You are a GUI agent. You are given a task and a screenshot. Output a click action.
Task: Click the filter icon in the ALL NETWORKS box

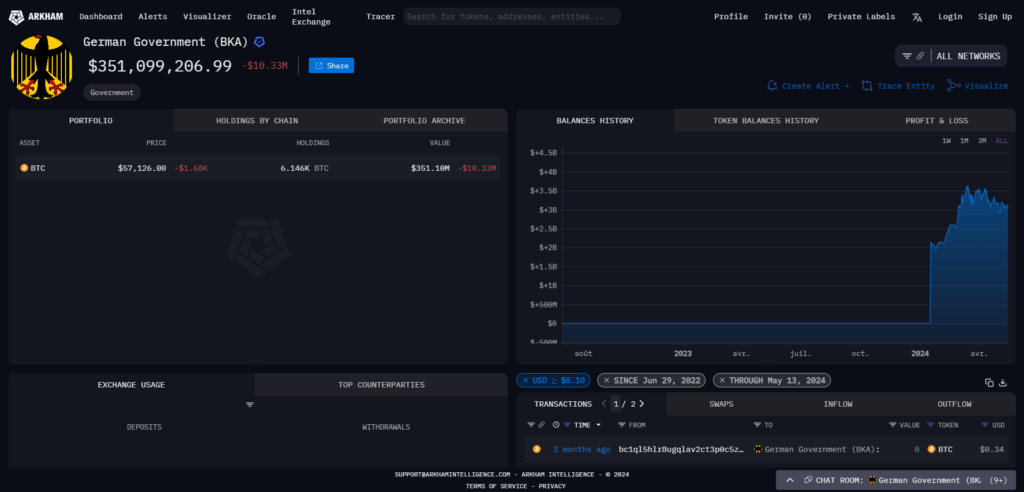(907, 56)
